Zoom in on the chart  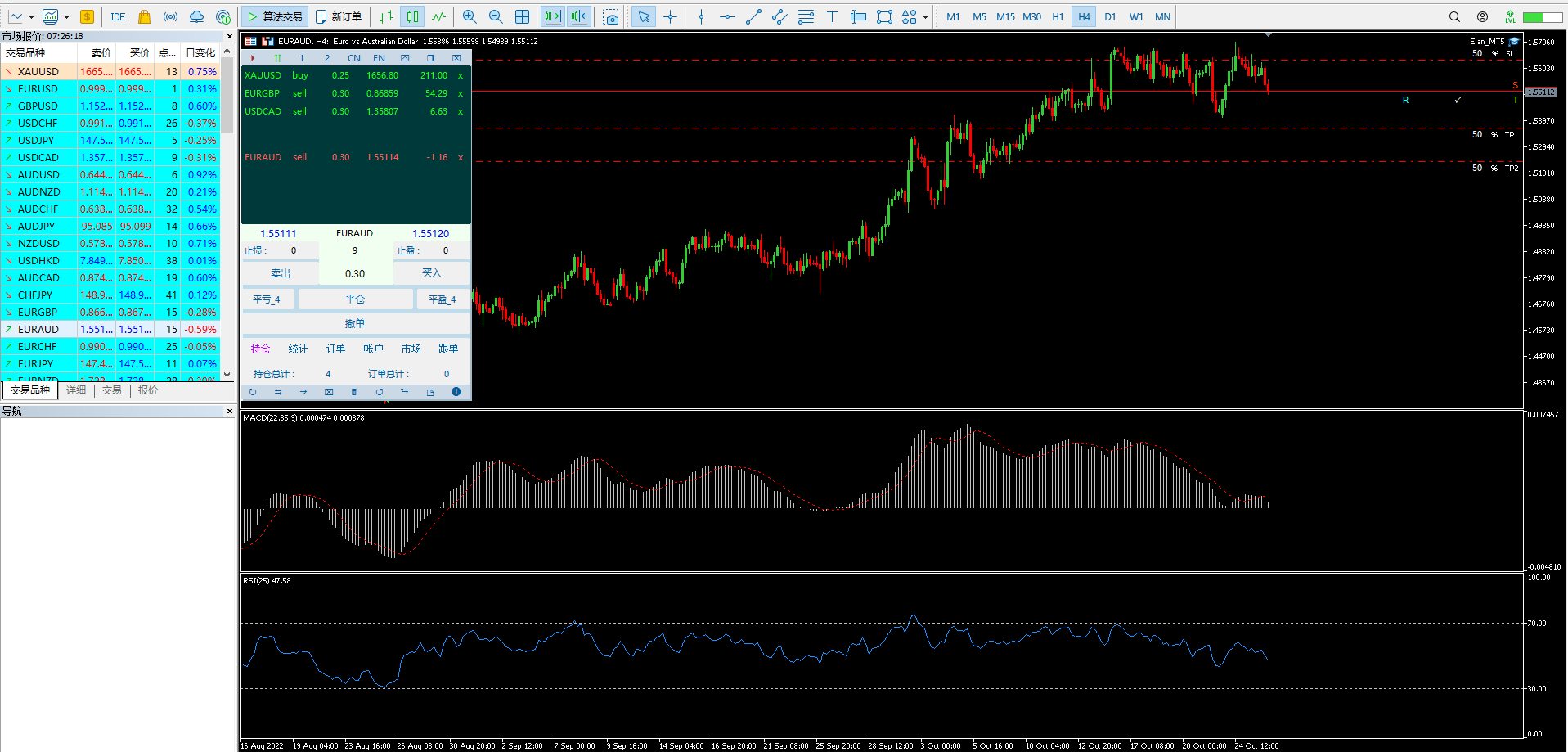[x=469, y=16]
